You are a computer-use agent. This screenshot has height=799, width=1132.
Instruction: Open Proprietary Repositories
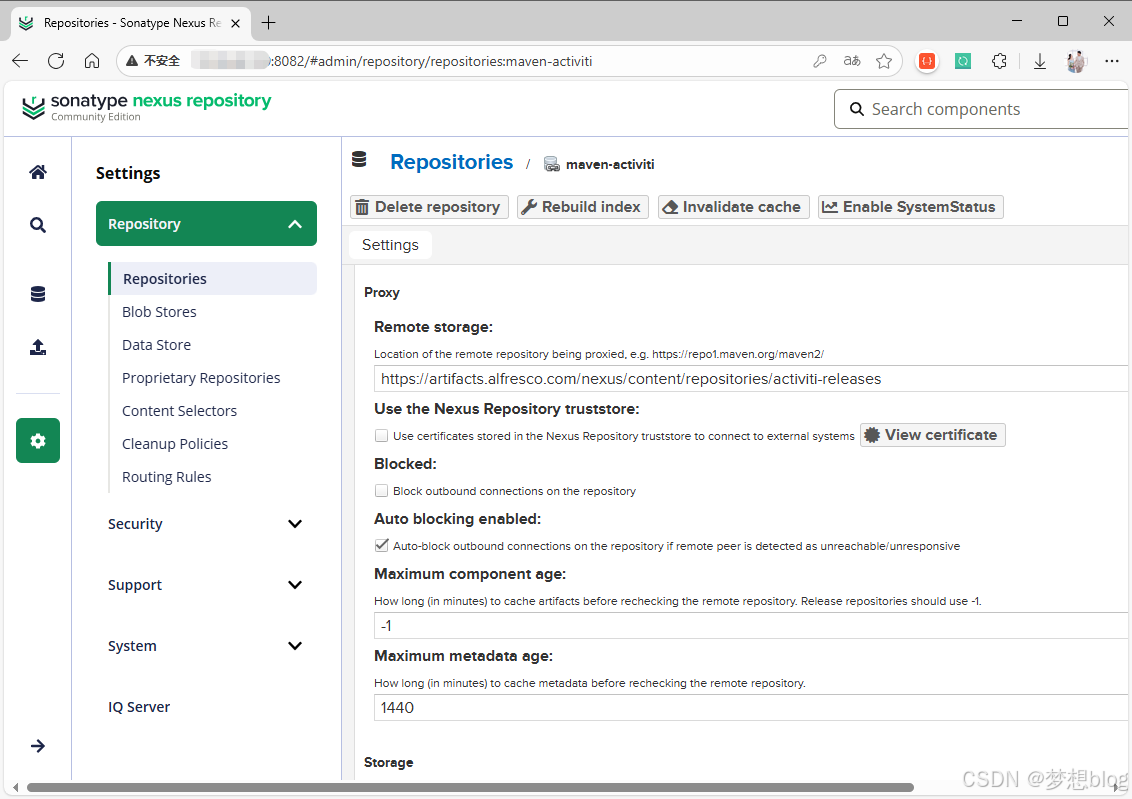click(201, 378)
